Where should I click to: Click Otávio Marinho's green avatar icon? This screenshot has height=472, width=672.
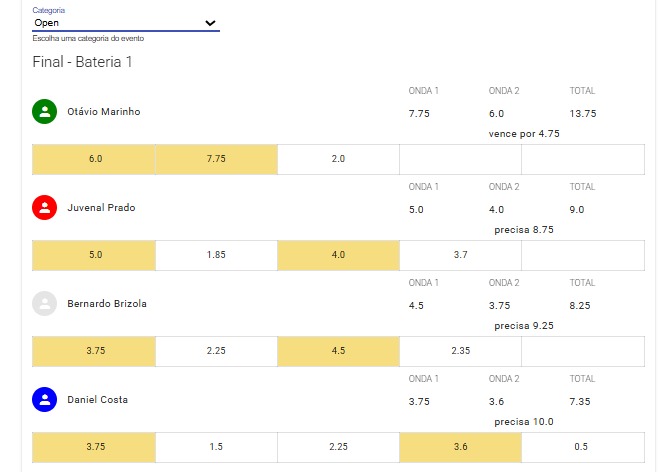(45, 111)
